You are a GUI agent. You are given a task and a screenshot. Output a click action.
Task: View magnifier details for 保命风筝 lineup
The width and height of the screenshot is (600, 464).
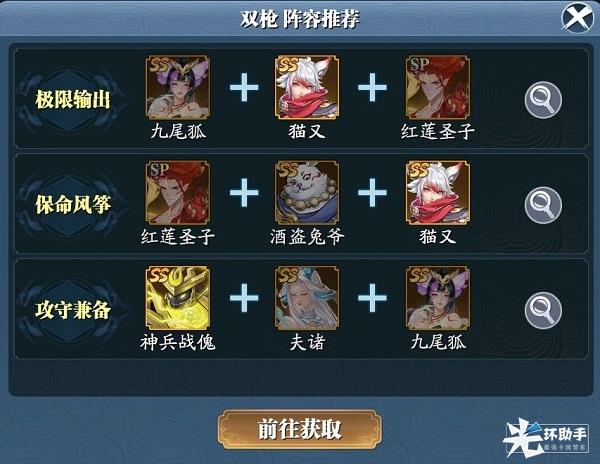pyautogui.click(x=543, y=205)
